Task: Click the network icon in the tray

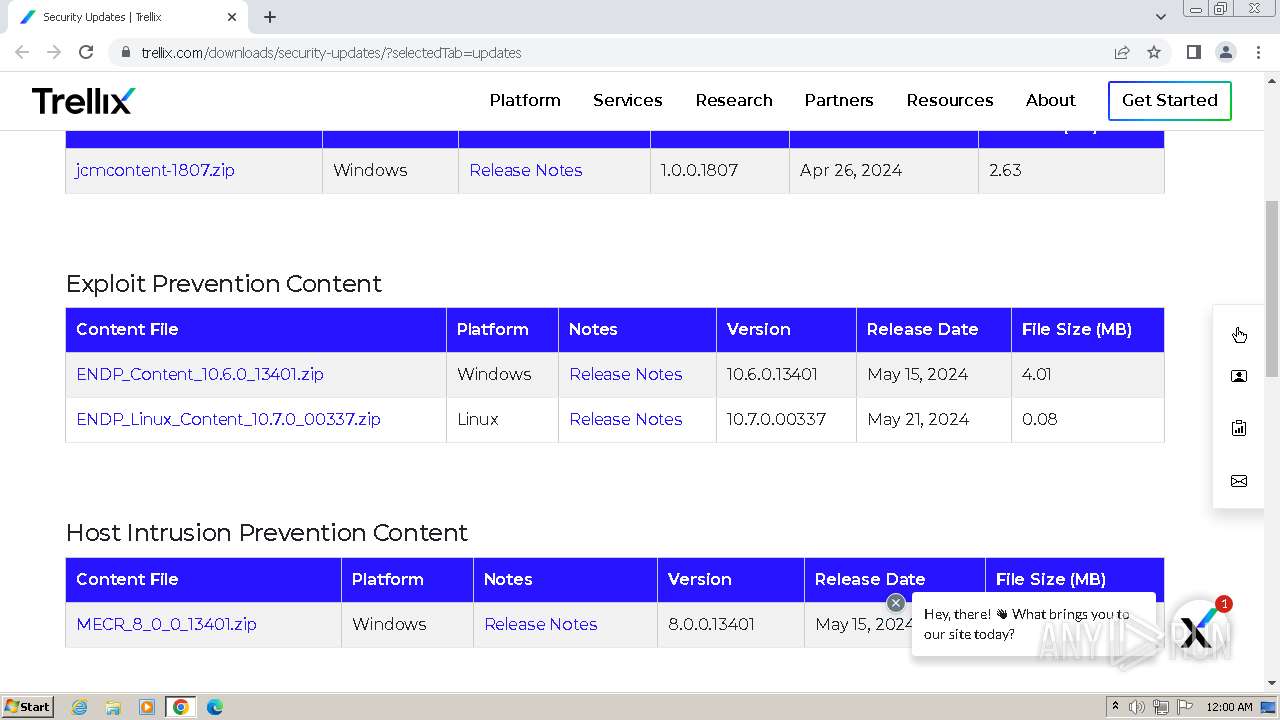Action: pyautogui.click(x=1161, y=707)
